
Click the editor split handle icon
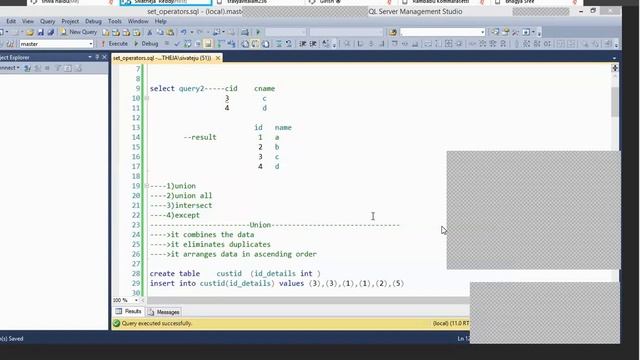[615, 68]
